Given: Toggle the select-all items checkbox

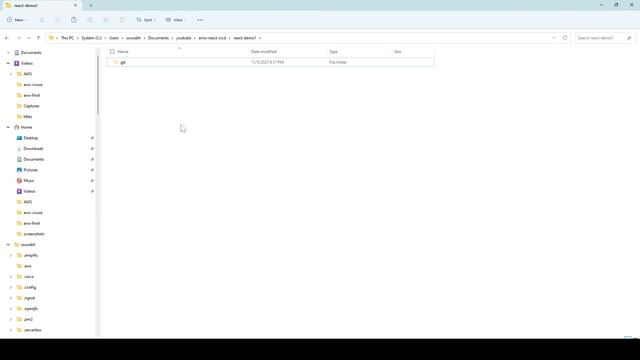Looking at the screenshot, I should point(112,51).
